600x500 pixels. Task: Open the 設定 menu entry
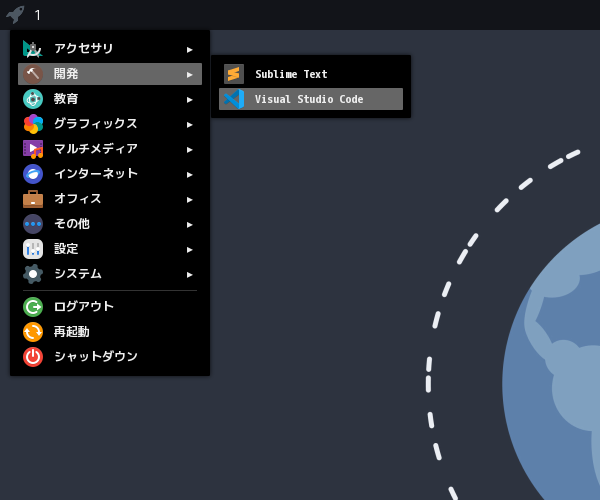click(110, 249)
